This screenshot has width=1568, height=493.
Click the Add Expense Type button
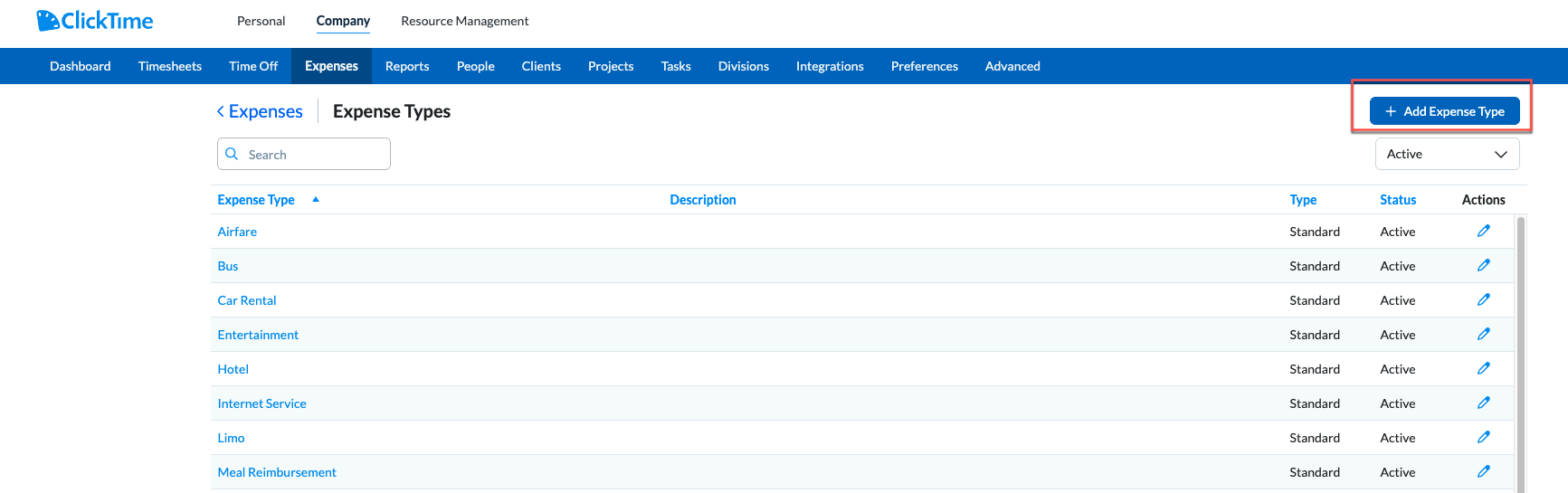1445,111
